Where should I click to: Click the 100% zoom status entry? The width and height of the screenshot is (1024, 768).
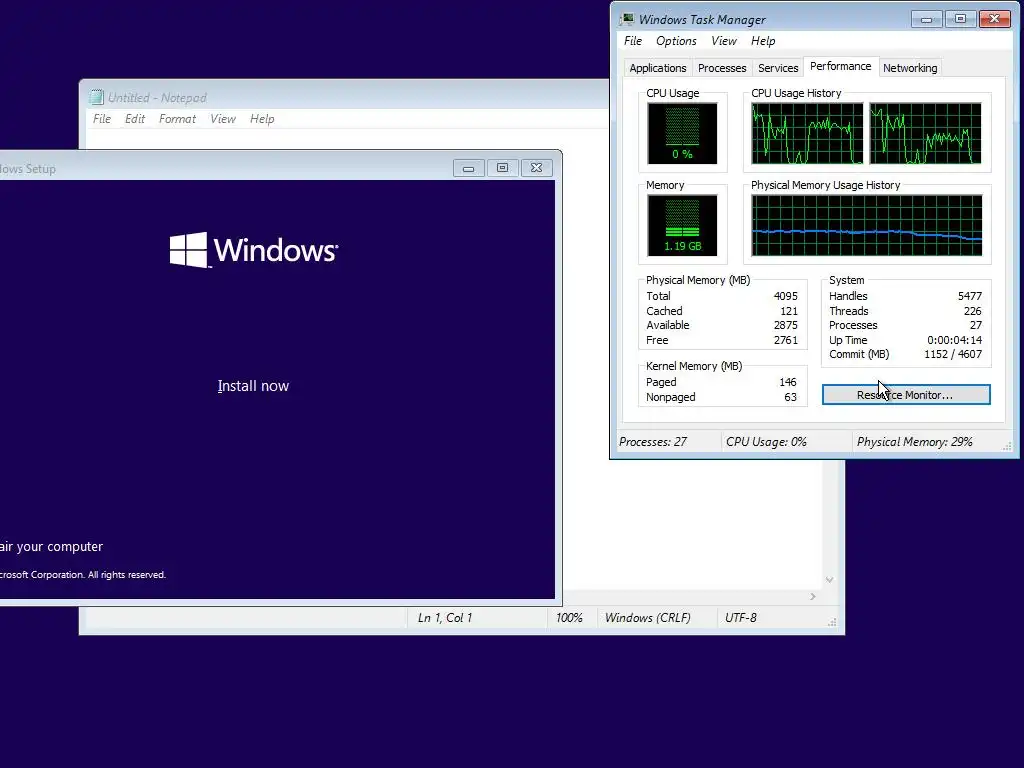click(569, 618)
